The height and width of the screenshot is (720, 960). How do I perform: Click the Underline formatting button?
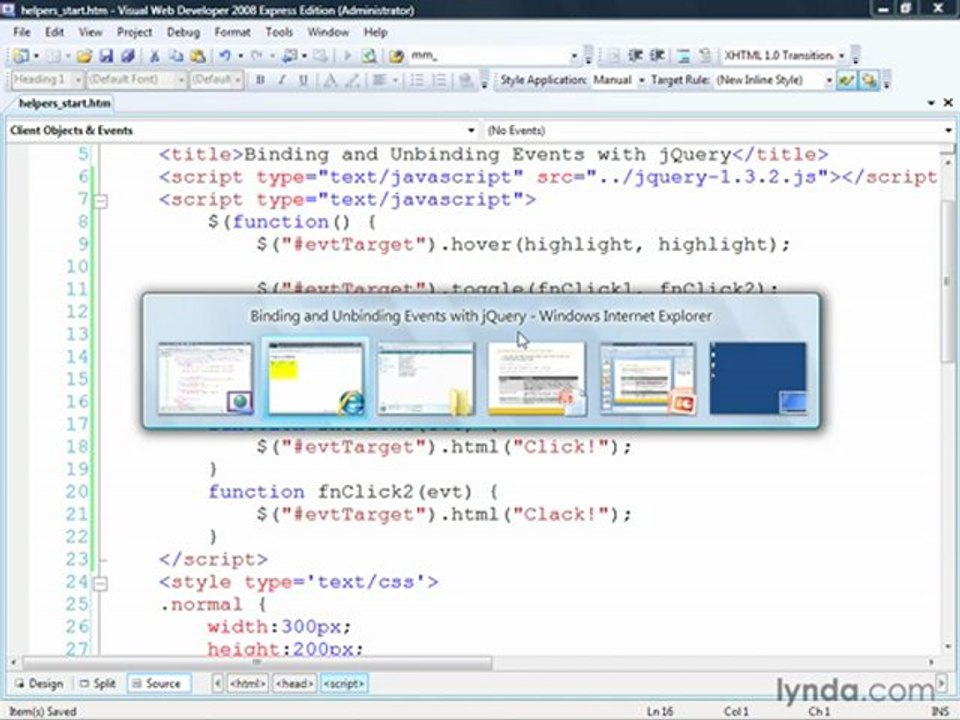(303, 80)
